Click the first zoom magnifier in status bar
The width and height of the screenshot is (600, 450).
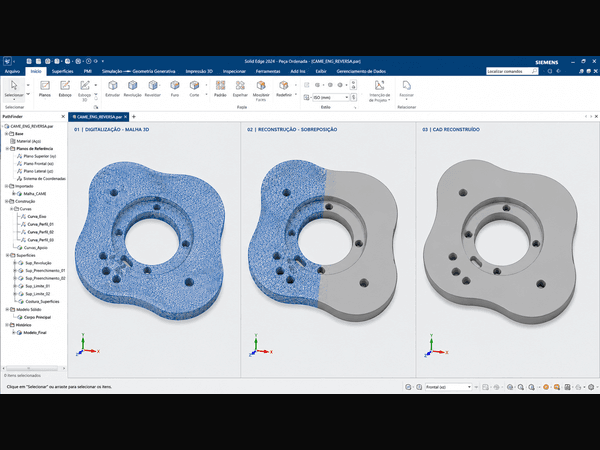(x=510, y=387)
